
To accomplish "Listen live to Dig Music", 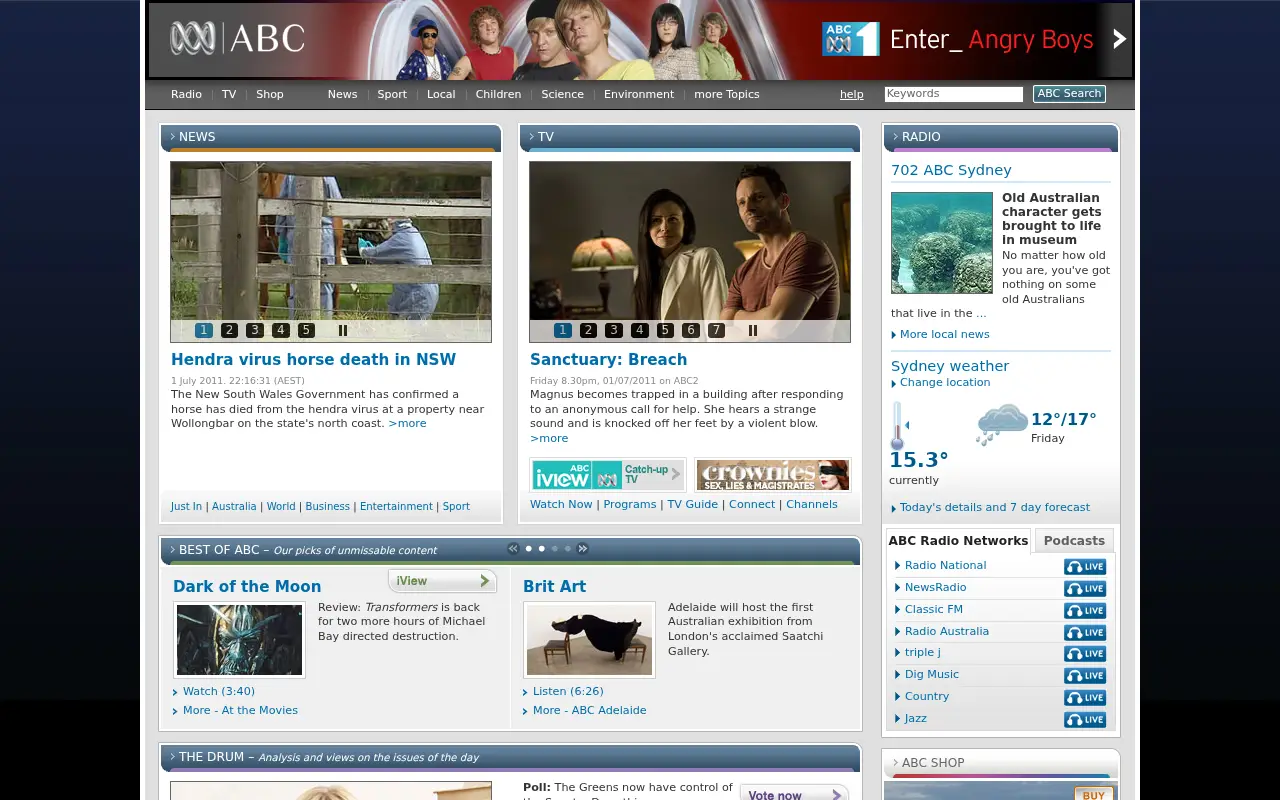I will [x=1085, y=676].
